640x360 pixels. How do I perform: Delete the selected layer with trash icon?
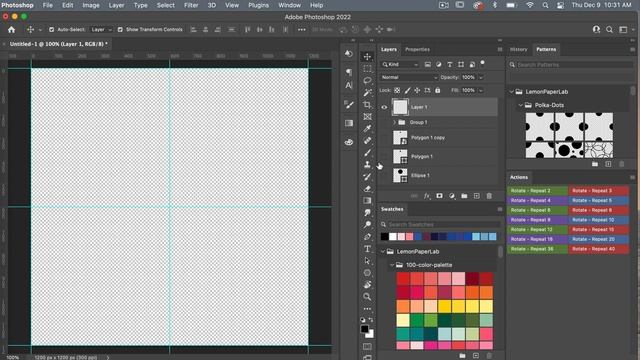pos(489,196)
